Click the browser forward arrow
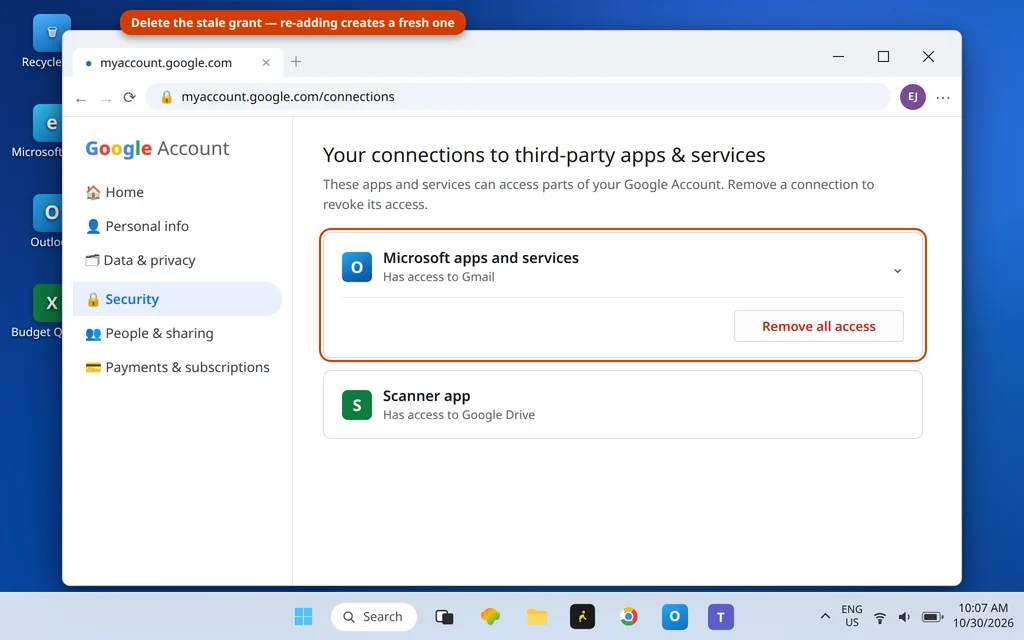 click(x=105, y=99)
